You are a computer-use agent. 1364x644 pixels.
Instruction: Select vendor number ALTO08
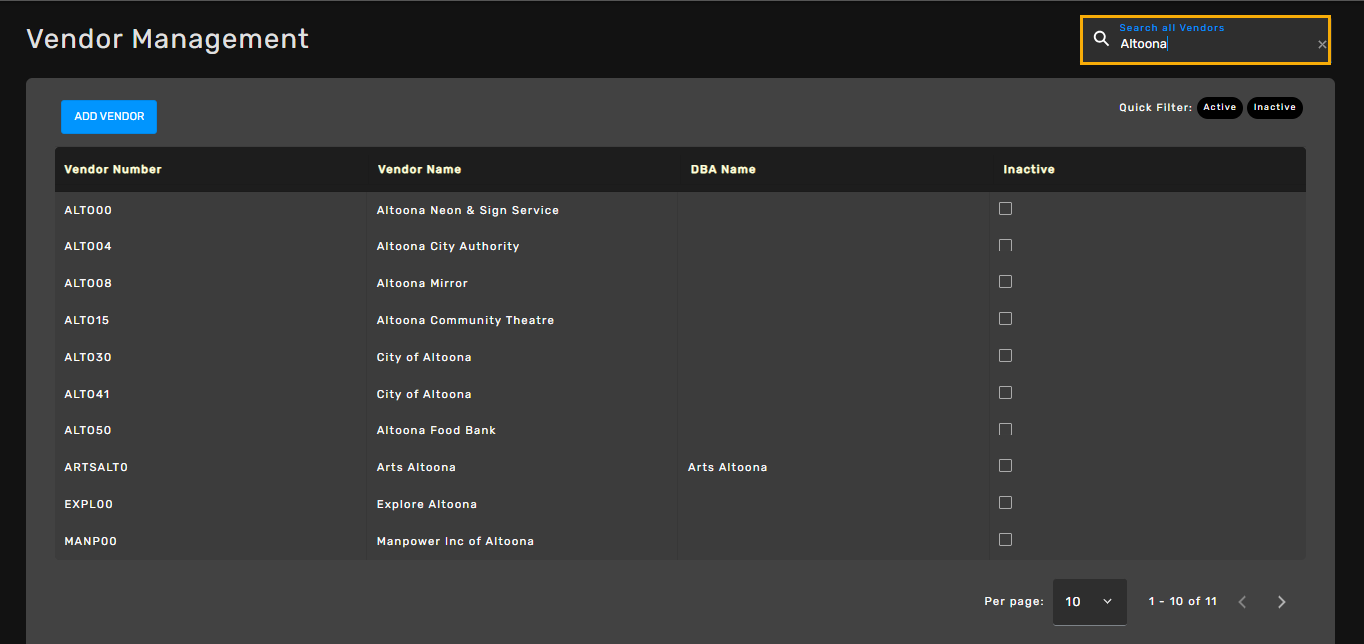(88, 284)
